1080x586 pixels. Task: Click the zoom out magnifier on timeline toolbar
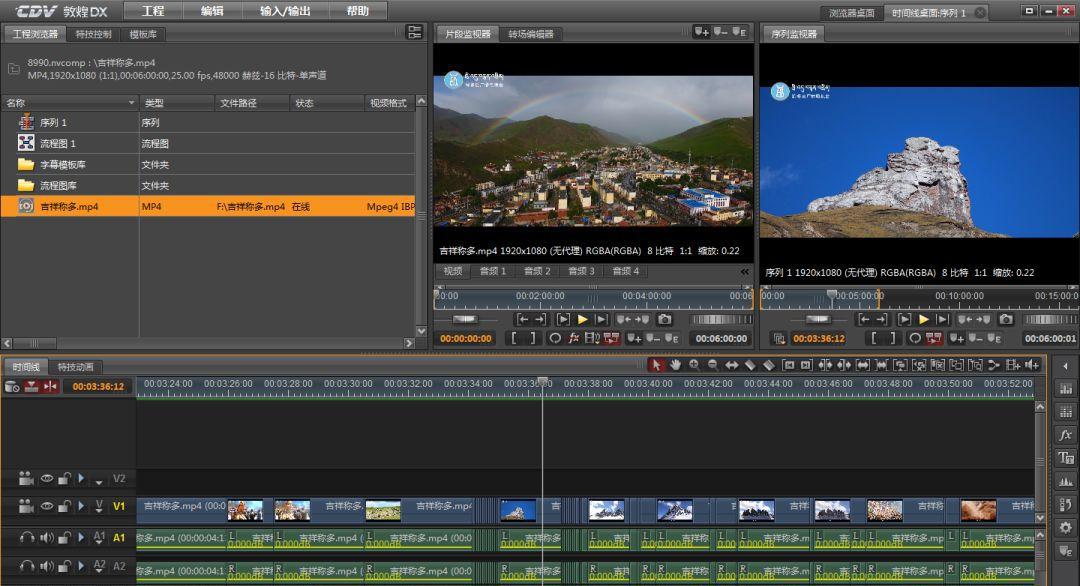(x=713, y=365)
